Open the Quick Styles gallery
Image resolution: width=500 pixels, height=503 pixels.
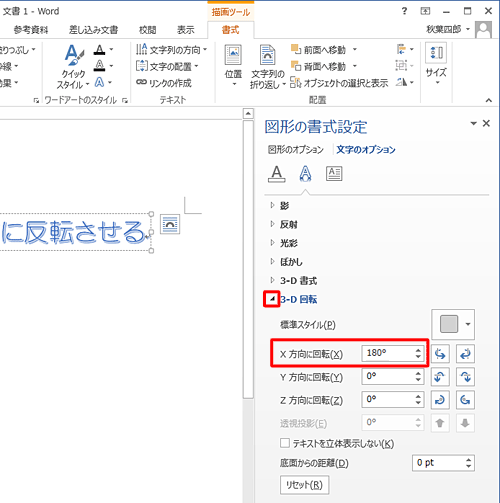(73, 67)
